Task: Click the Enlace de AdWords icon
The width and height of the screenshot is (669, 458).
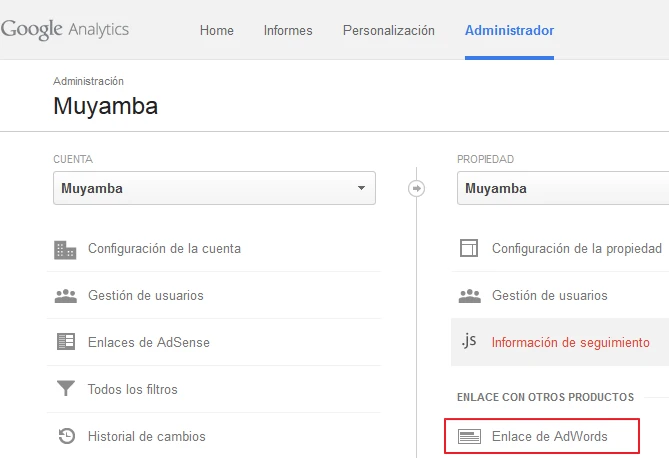Action: (x=469, y=436)
